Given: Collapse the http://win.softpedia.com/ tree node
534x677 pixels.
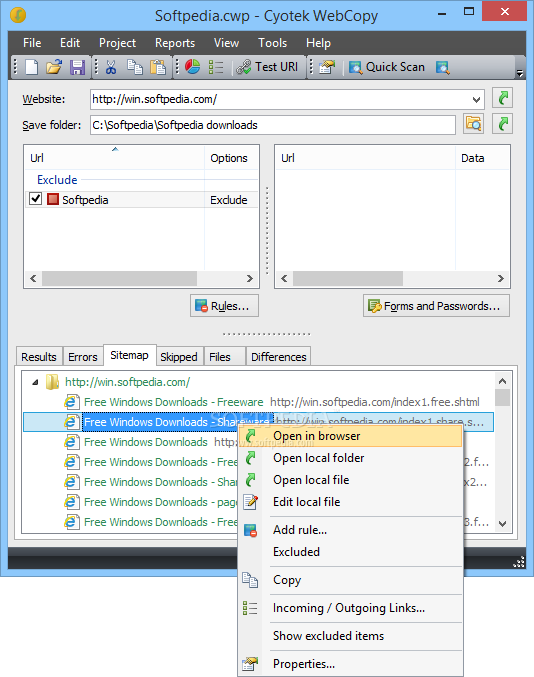Looking at the screenshot, I should (35, 382).
